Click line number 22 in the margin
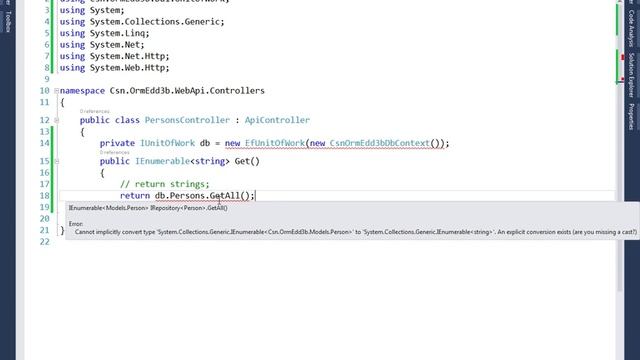The height and width of the screenshot is (360, 640). pos(44,242)
